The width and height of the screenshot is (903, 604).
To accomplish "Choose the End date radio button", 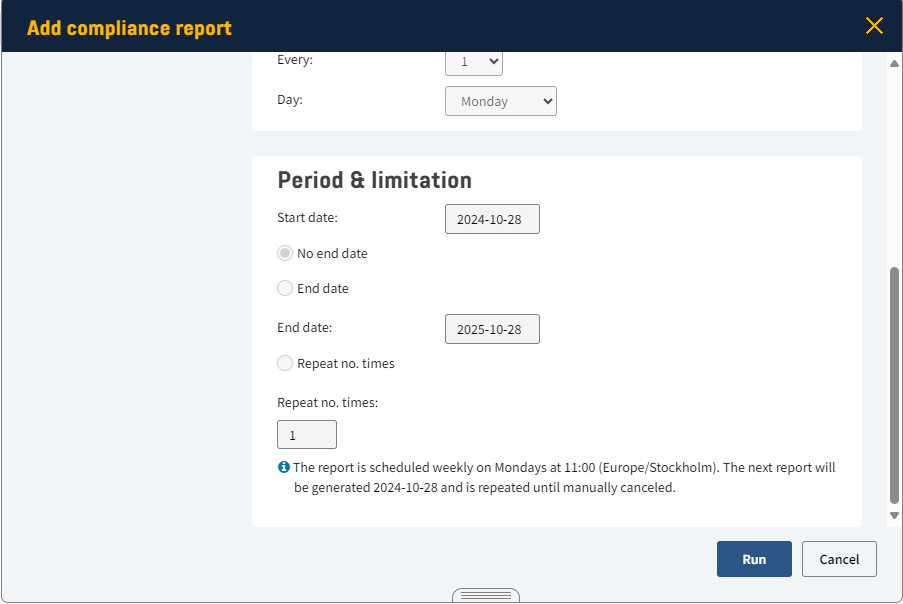I will [285, 289].
